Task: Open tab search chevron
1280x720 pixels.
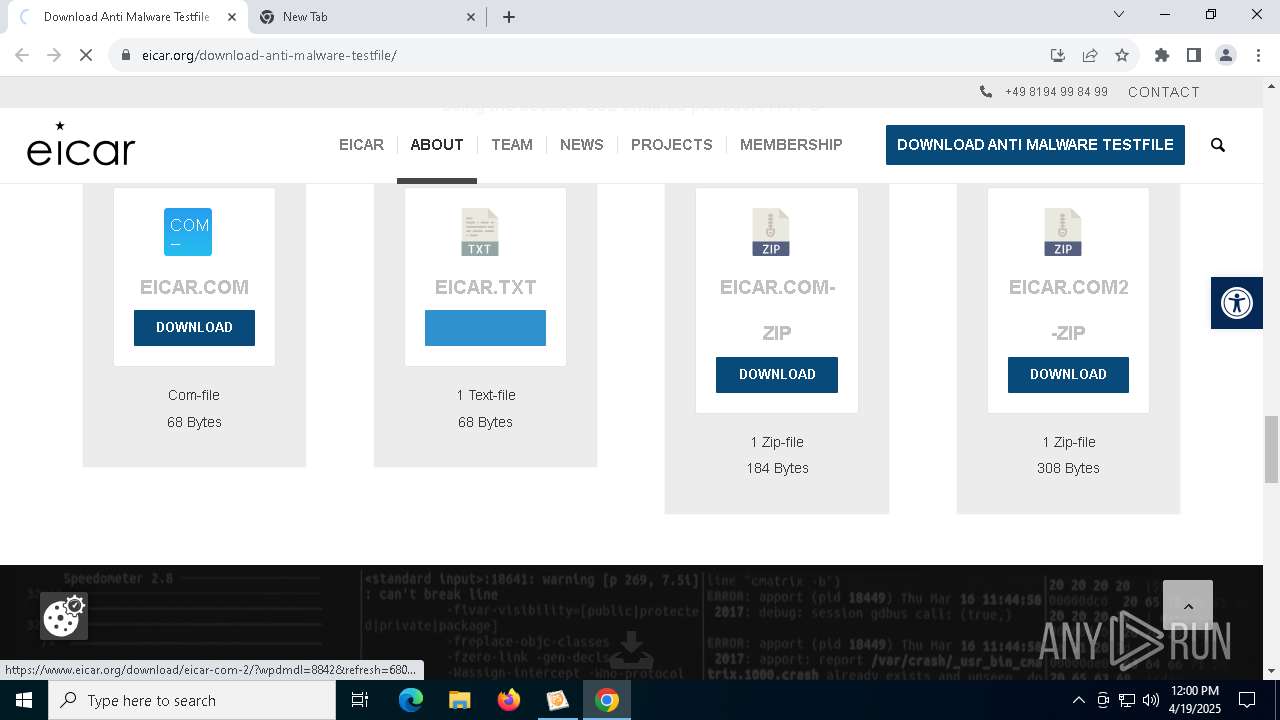Action: click(1119, 14)
